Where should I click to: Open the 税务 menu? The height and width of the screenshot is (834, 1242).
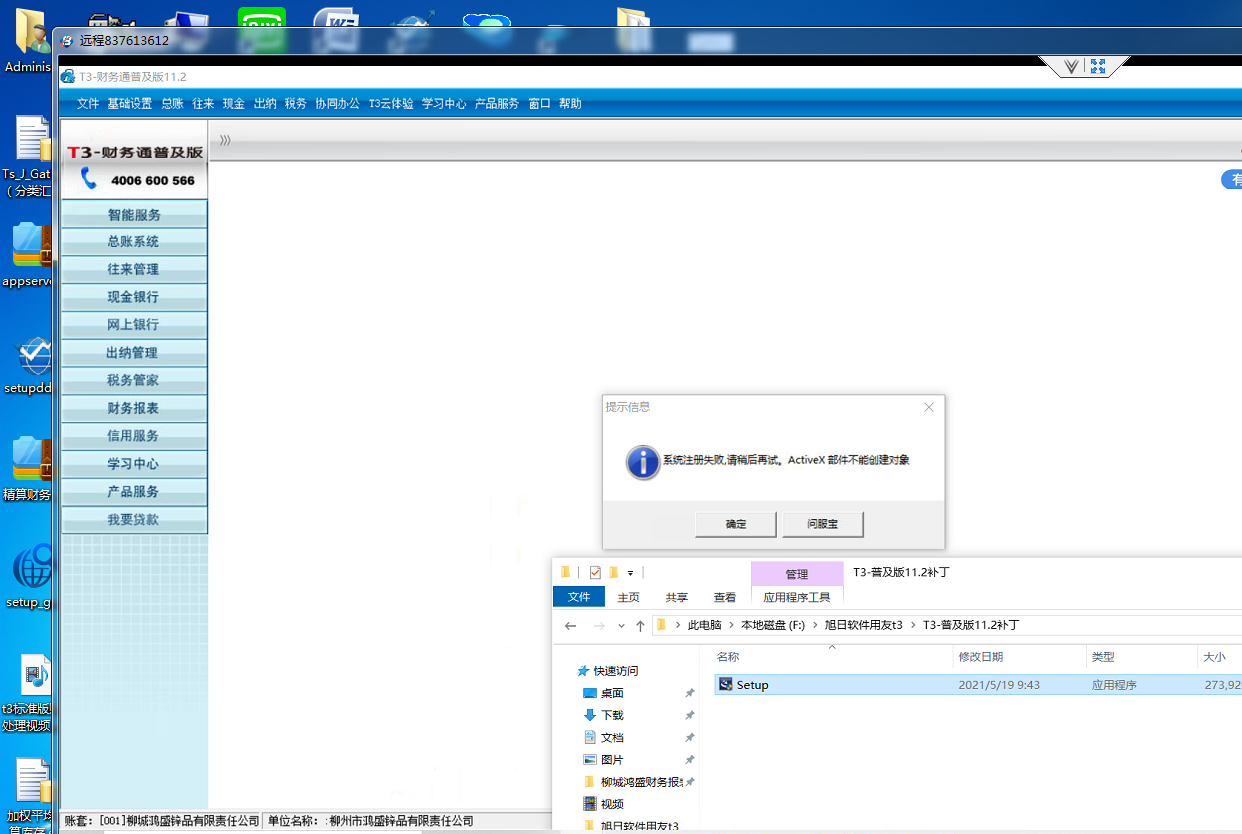click(296, 104)
